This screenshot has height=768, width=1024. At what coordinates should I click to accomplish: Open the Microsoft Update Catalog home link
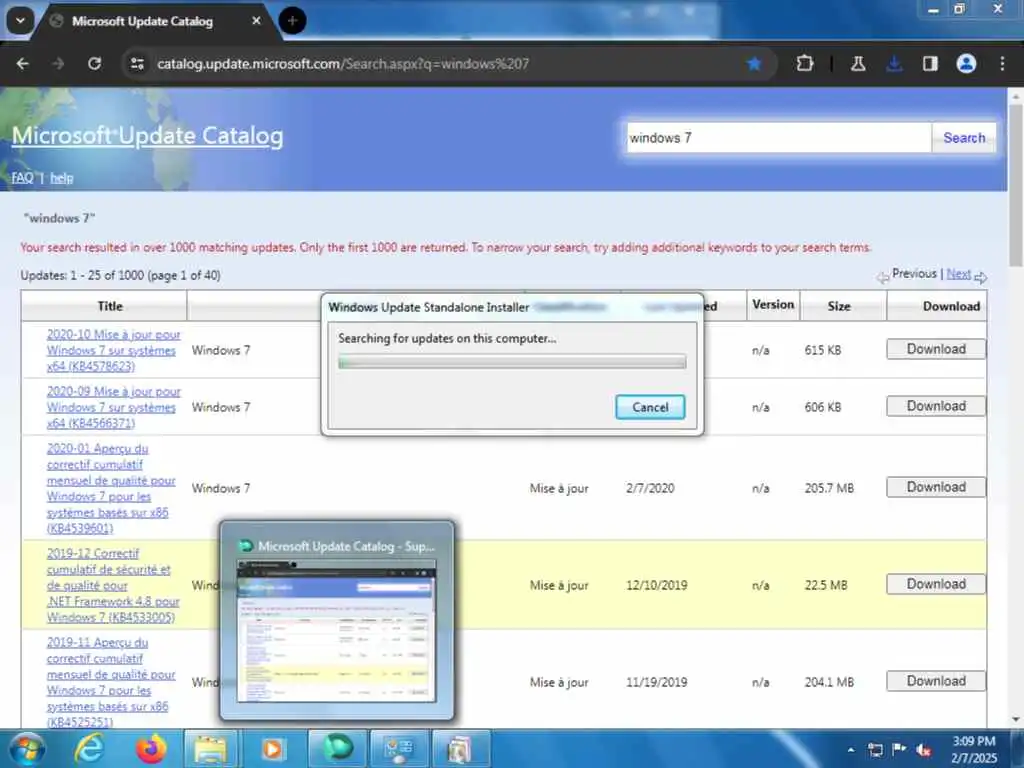click(148, 136)
